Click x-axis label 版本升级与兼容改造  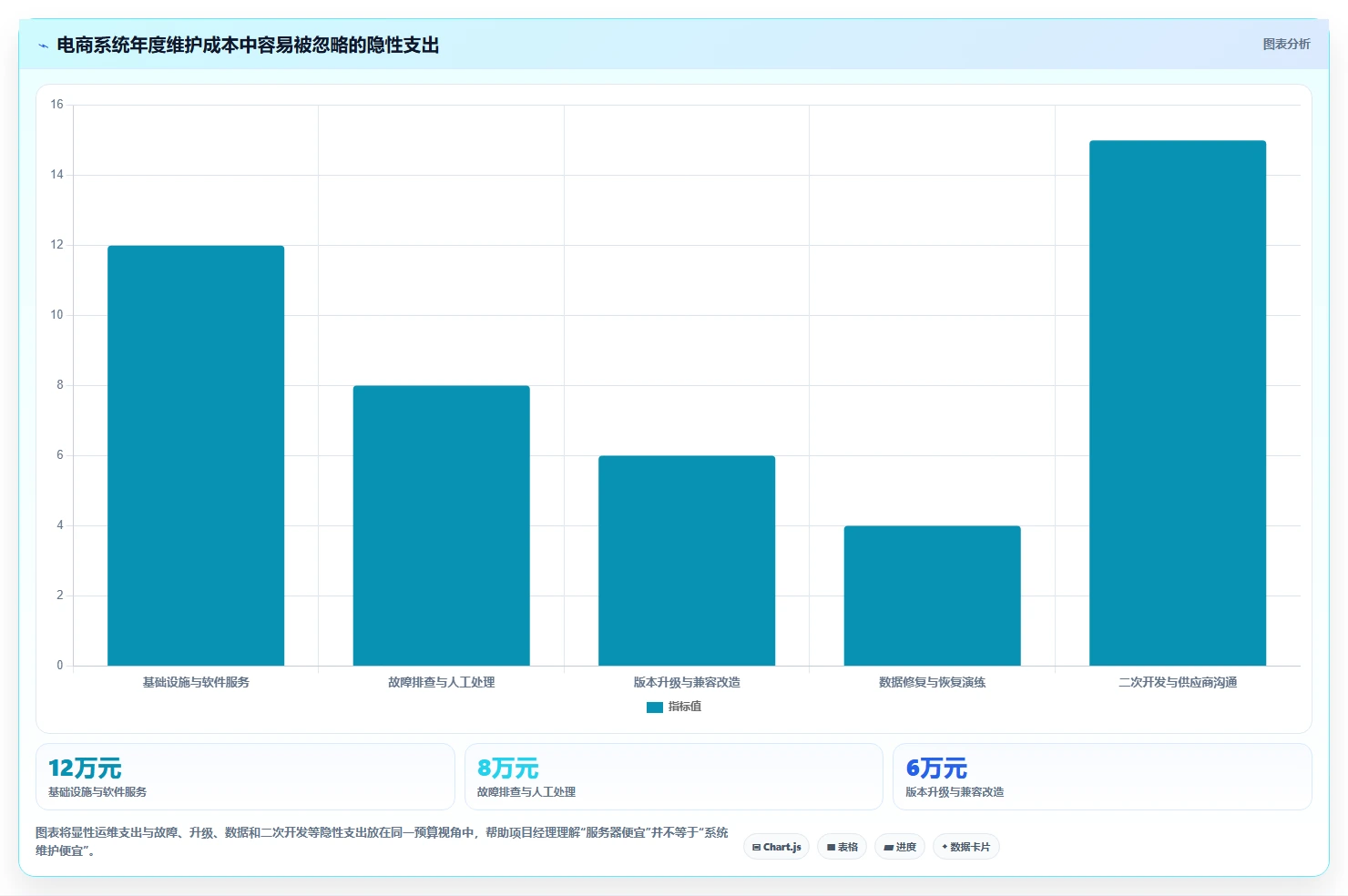pos(687,682)
